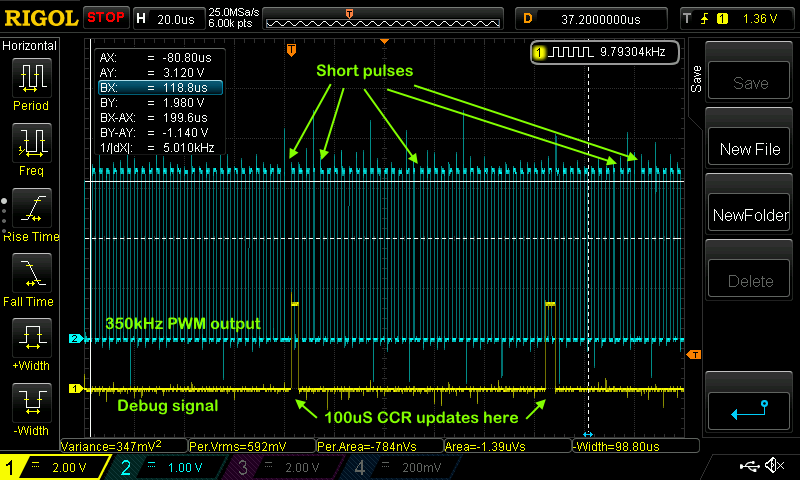Select the Period measurement icon
Screen dimensions: 800x480
(32, 78)
